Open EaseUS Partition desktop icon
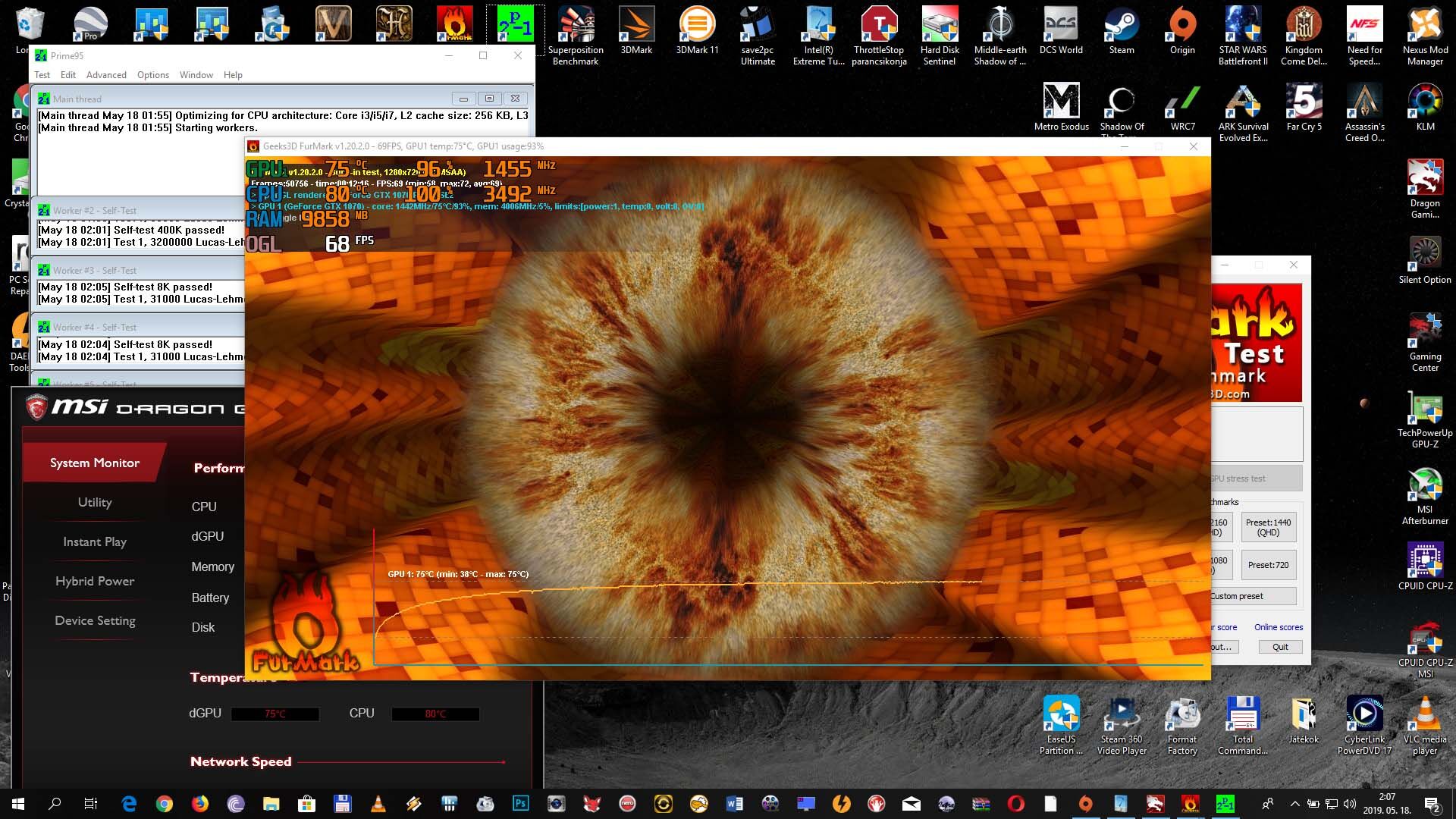Screen dimensions: 1456x819 pos(1061,726)
